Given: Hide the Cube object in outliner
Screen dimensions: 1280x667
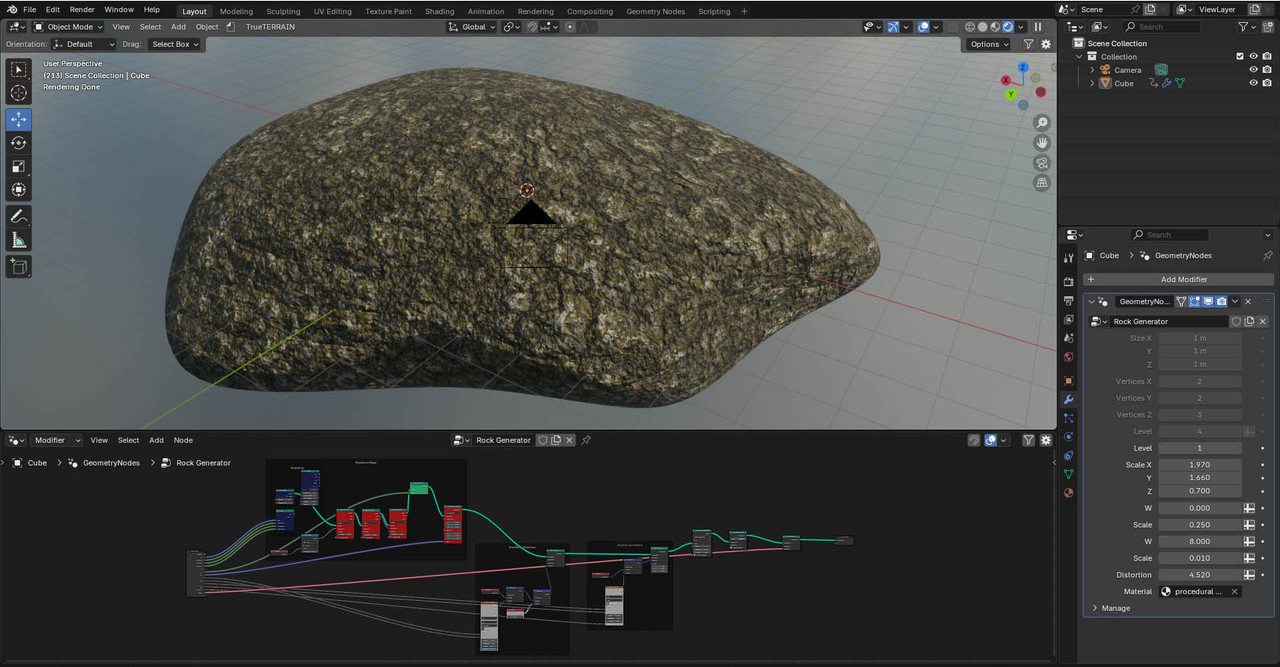Looking at the screenshot, I should (x=1253, y=83).
